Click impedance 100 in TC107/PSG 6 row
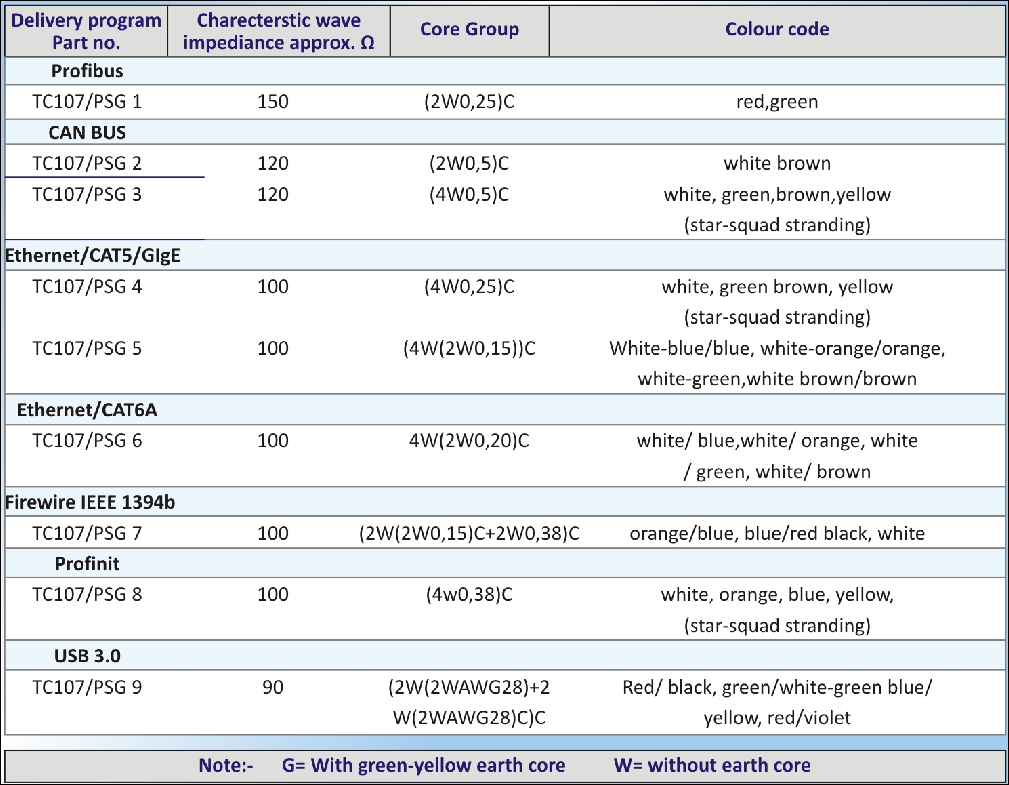Viewport: 1009px width, 785px height. pyautogui.click(x=273, y=441)
